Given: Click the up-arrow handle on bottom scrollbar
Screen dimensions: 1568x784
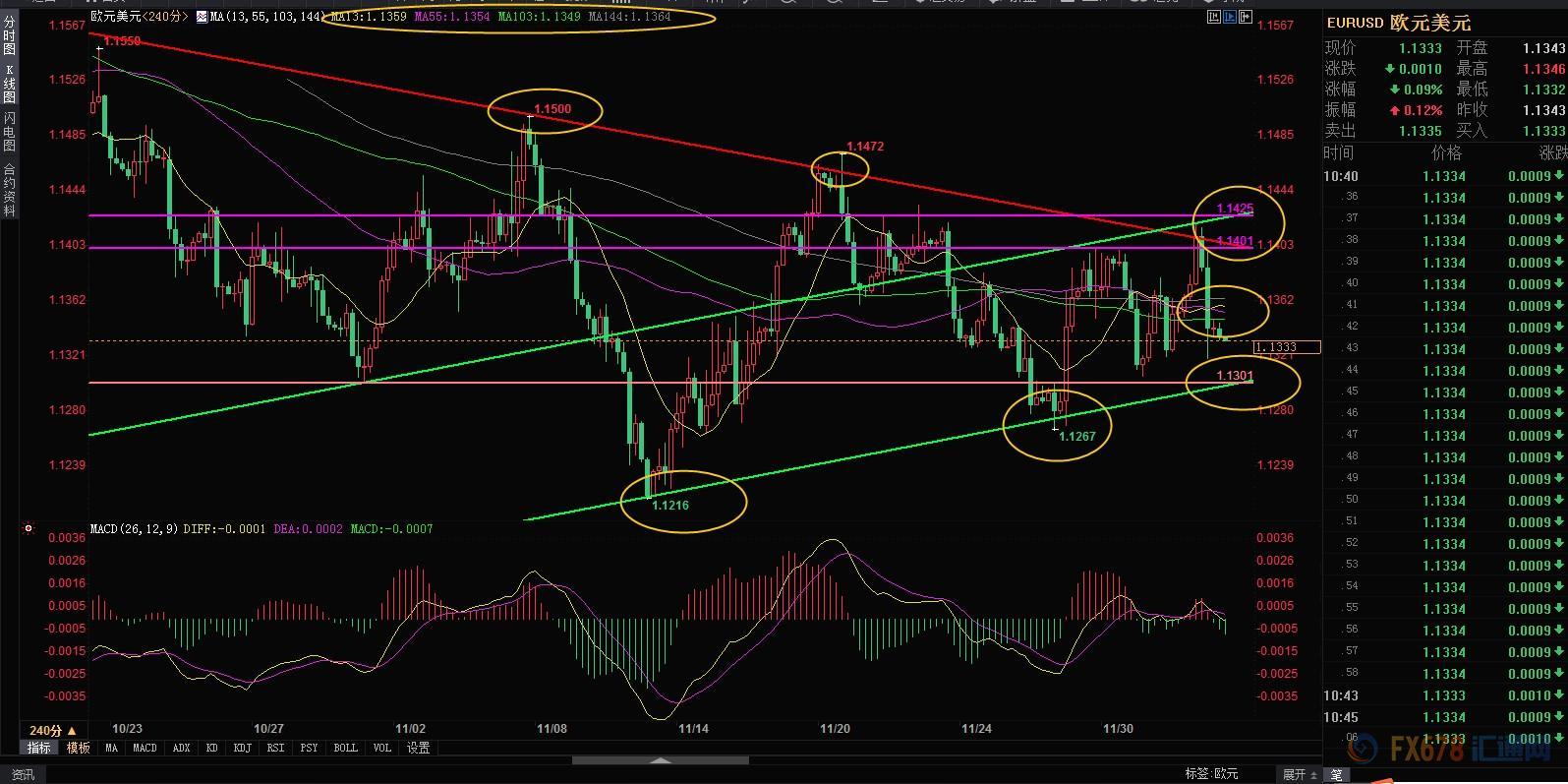Looking at the screenshot, I should (661, 760).
